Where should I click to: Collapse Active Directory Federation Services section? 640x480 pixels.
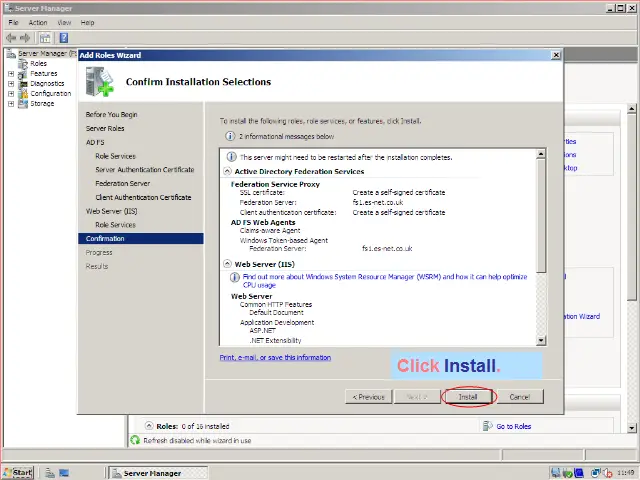[227, 171]
